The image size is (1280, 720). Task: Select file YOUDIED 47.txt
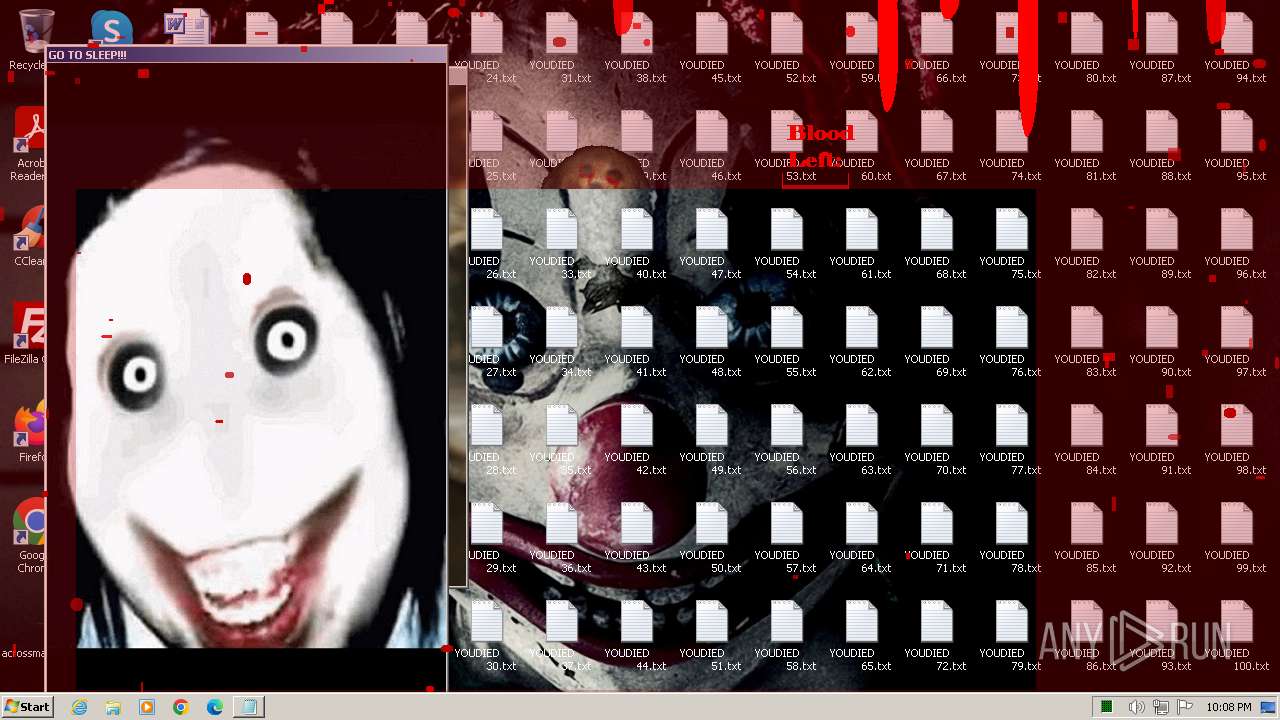tap(711, 244)
